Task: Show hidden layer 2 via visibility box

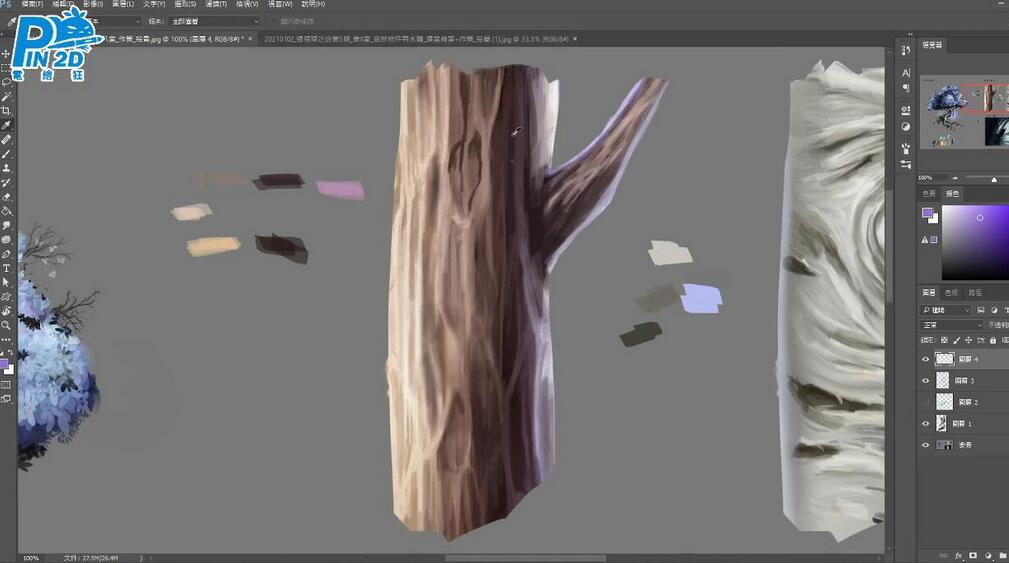Action: [x=925, y=402]
